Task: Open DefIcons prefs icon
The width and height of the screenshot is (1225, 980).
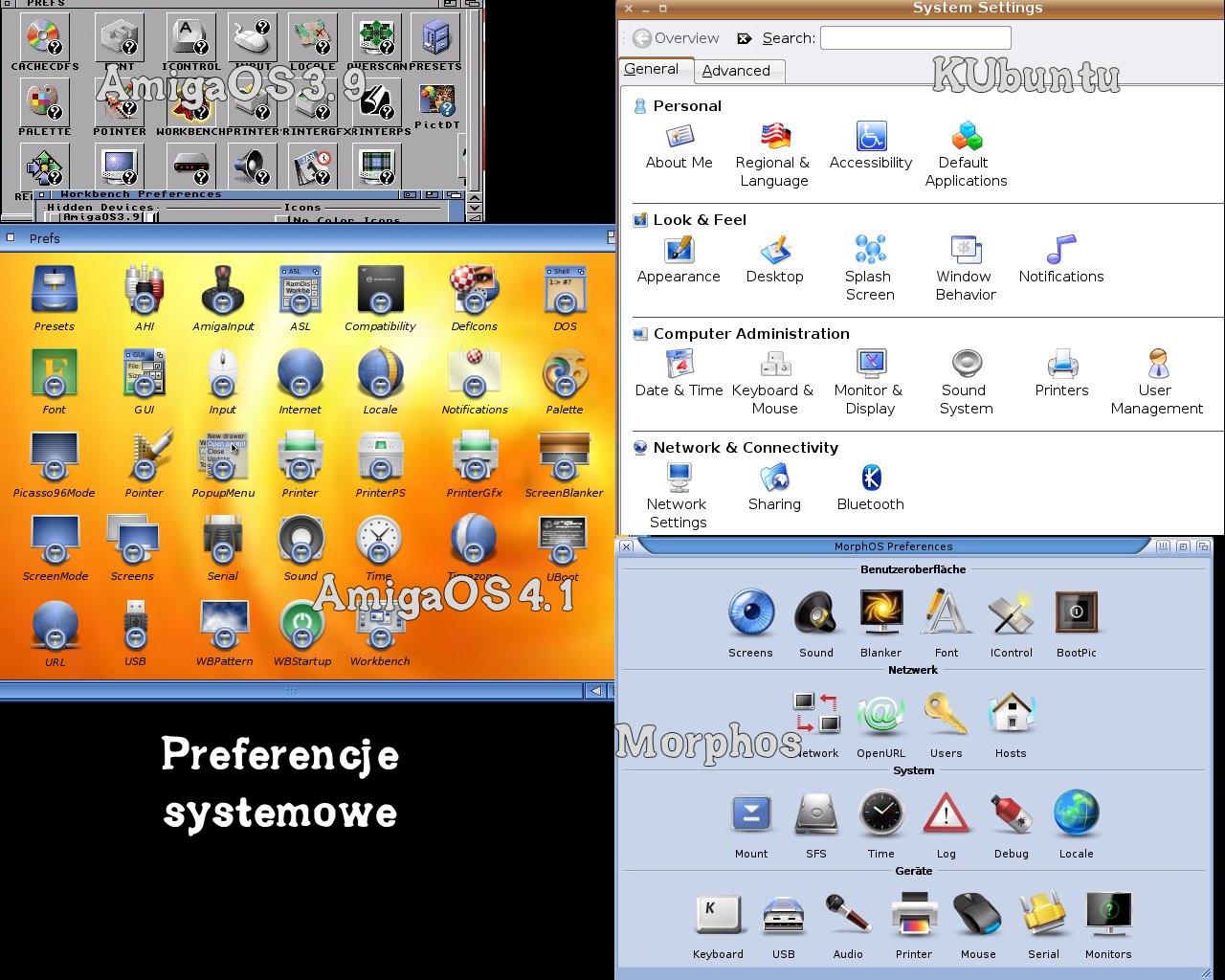Action: [474, 290]
